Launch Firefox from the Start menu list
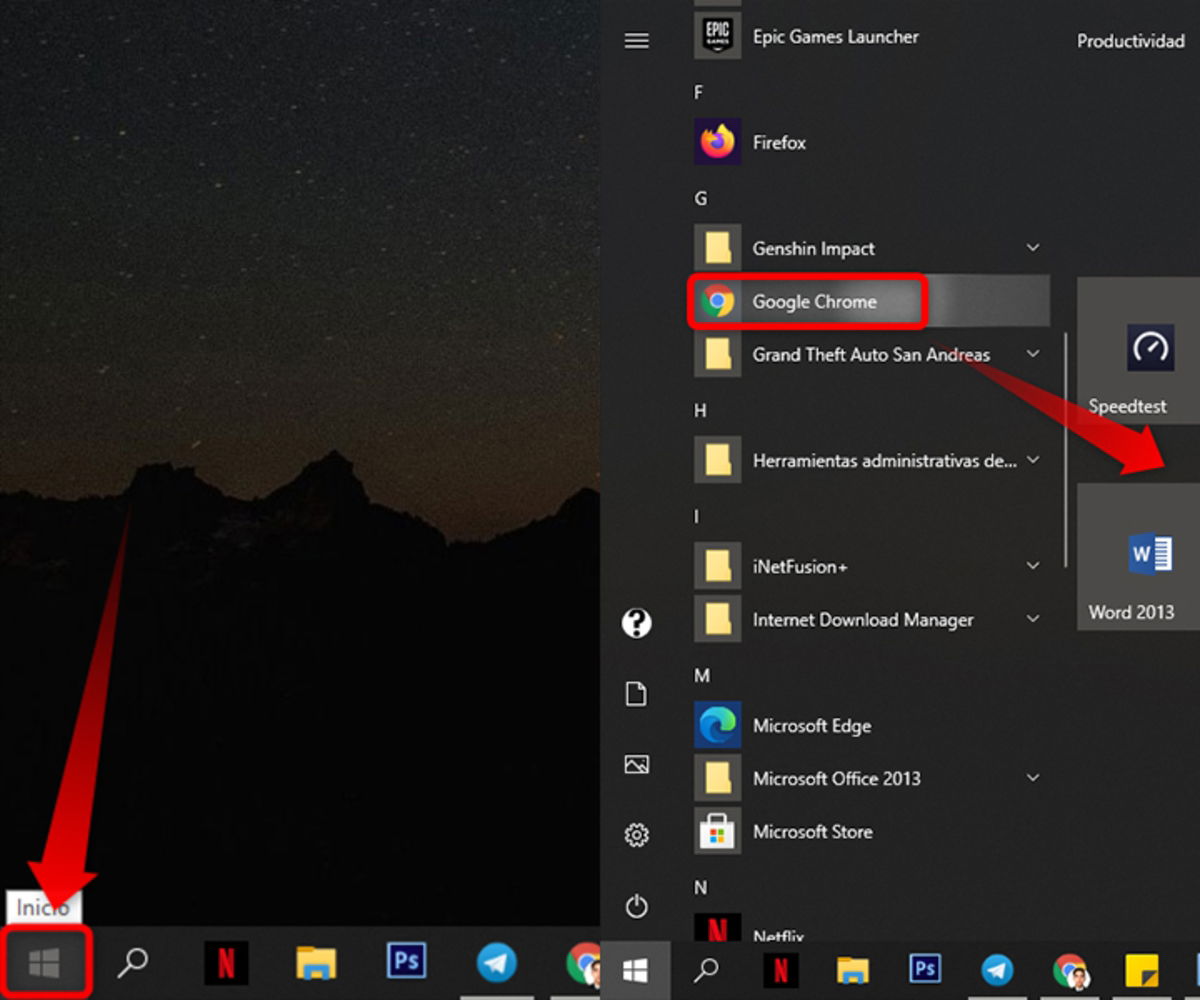1200x1000 pixels. tap(870, 142)
